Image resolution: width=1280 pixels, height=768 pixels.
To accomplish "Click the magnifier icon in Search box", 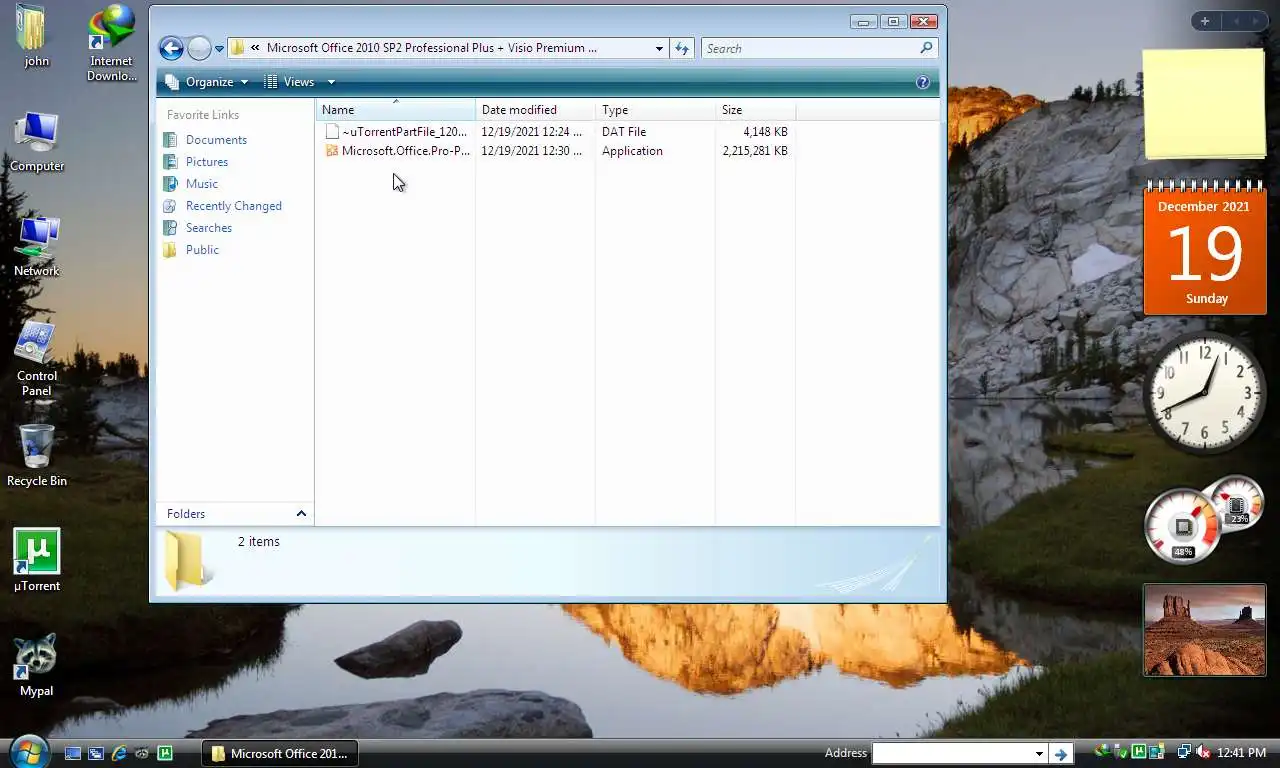I will [x=926, y=48].
